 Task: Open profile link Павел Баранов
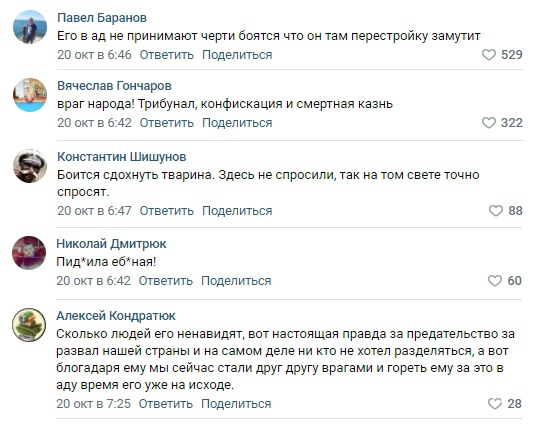pyautogui.click(x=102, y=18)
